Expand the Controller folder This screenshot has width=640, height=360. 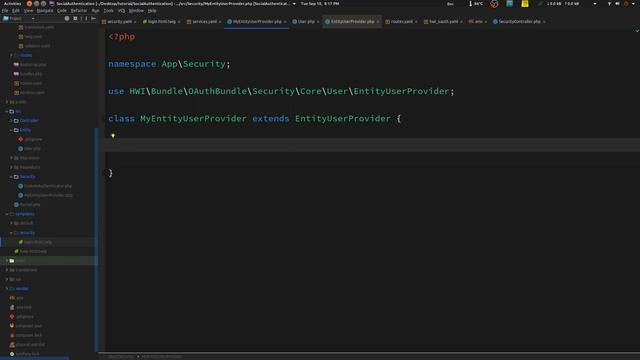click(11, 120)
